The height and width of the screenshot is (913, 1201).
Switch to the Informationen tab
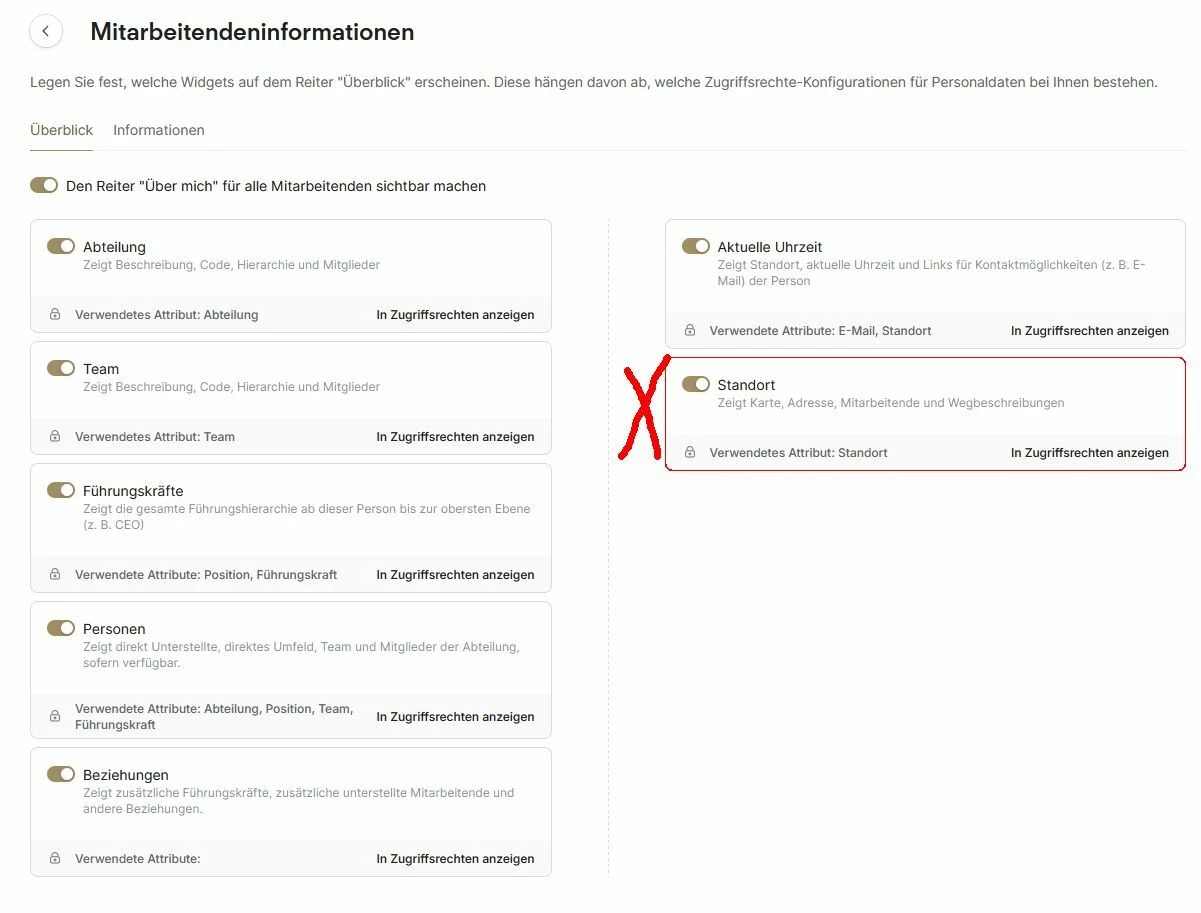159,130
